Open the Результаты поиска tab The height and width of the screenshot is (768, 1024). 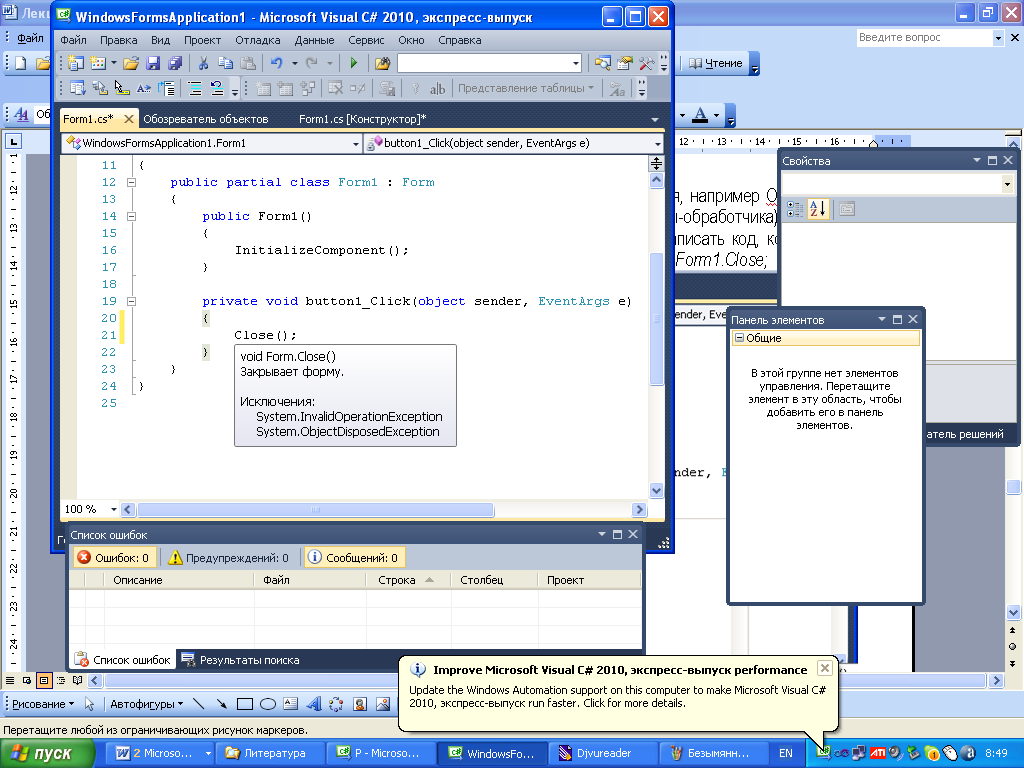click(x=240, y=660)
